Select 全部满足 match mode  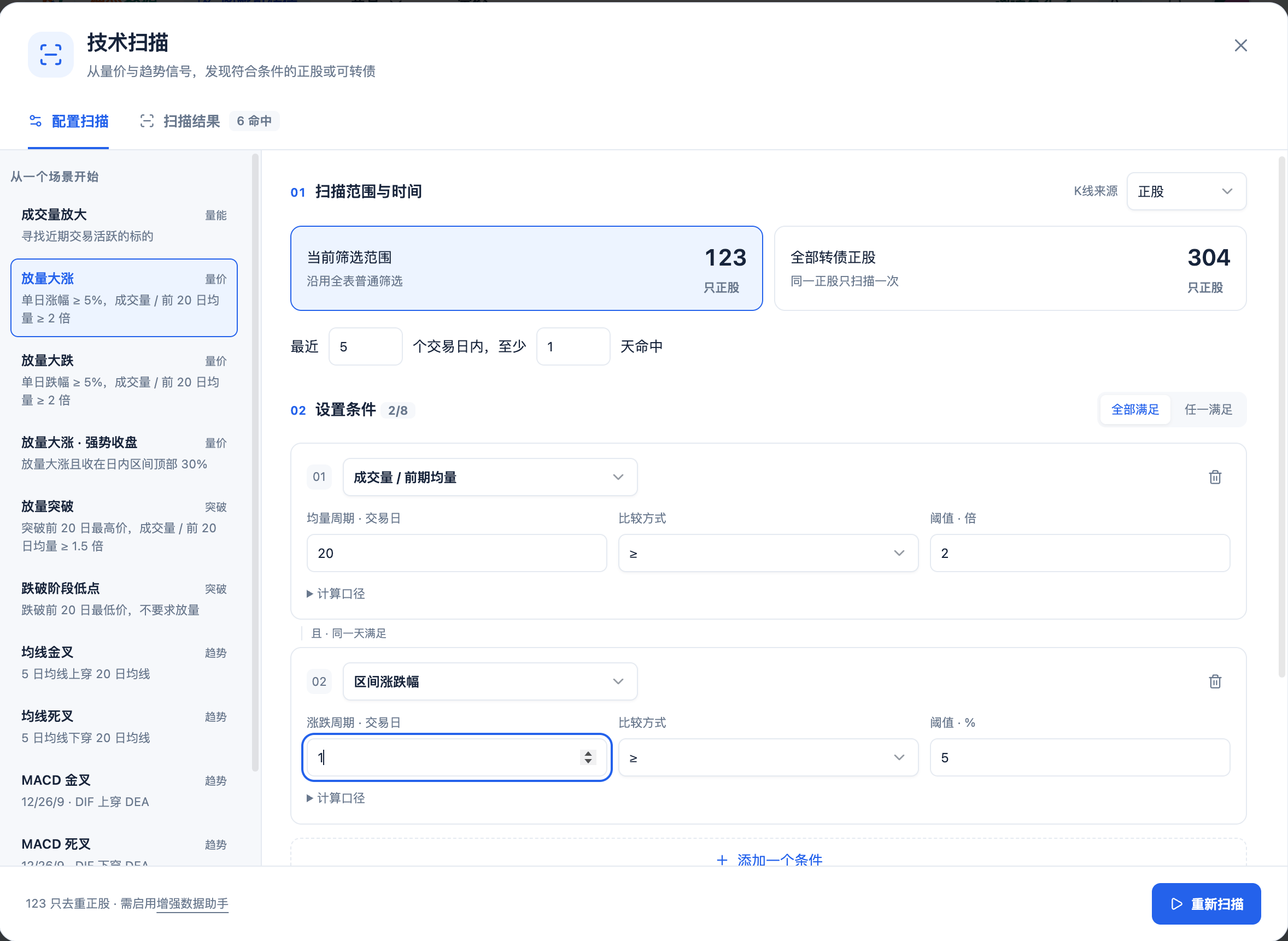tap(1135, 409)
